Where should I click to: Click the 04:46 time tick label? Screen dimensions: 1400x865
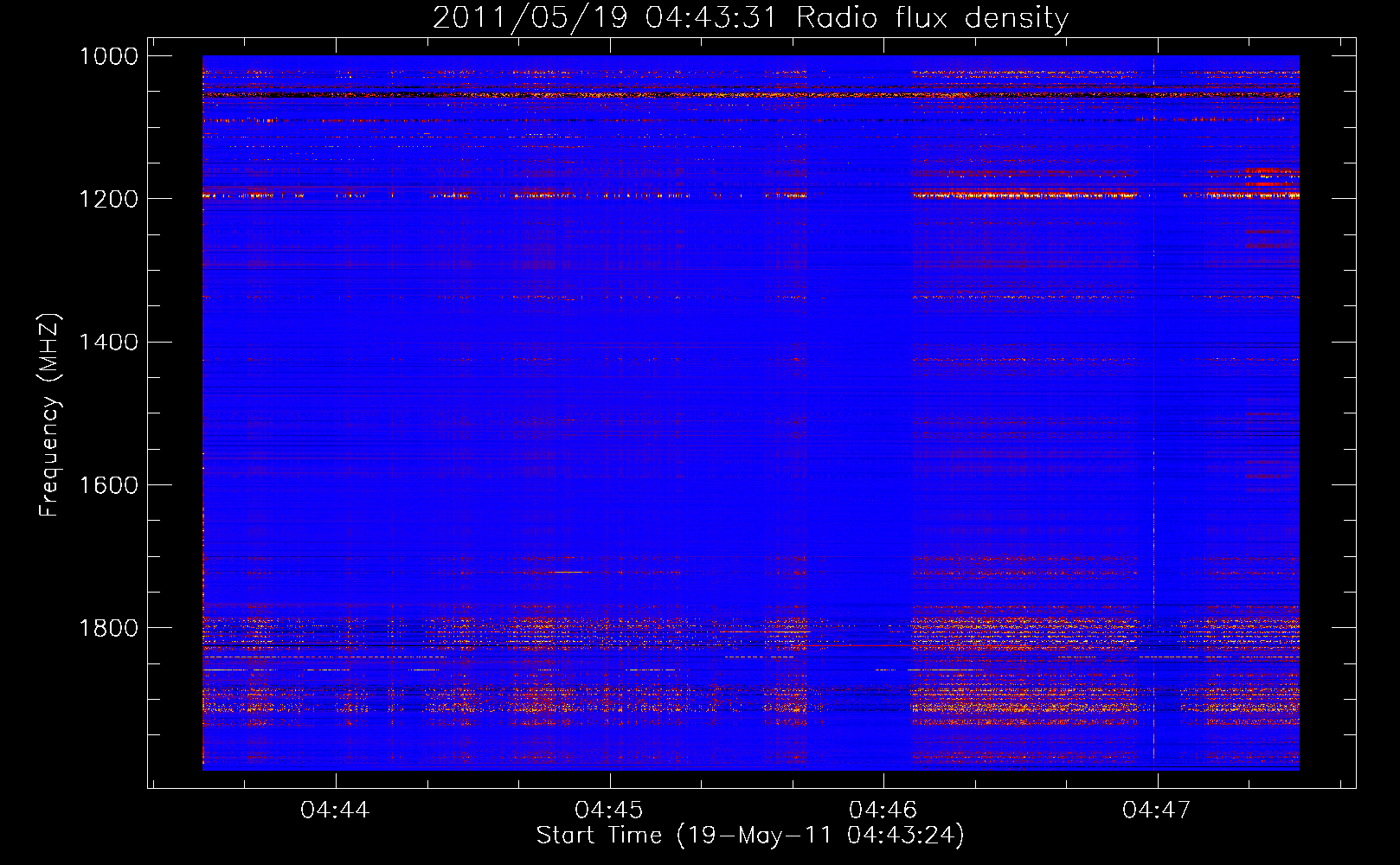[x=883, y=811]
